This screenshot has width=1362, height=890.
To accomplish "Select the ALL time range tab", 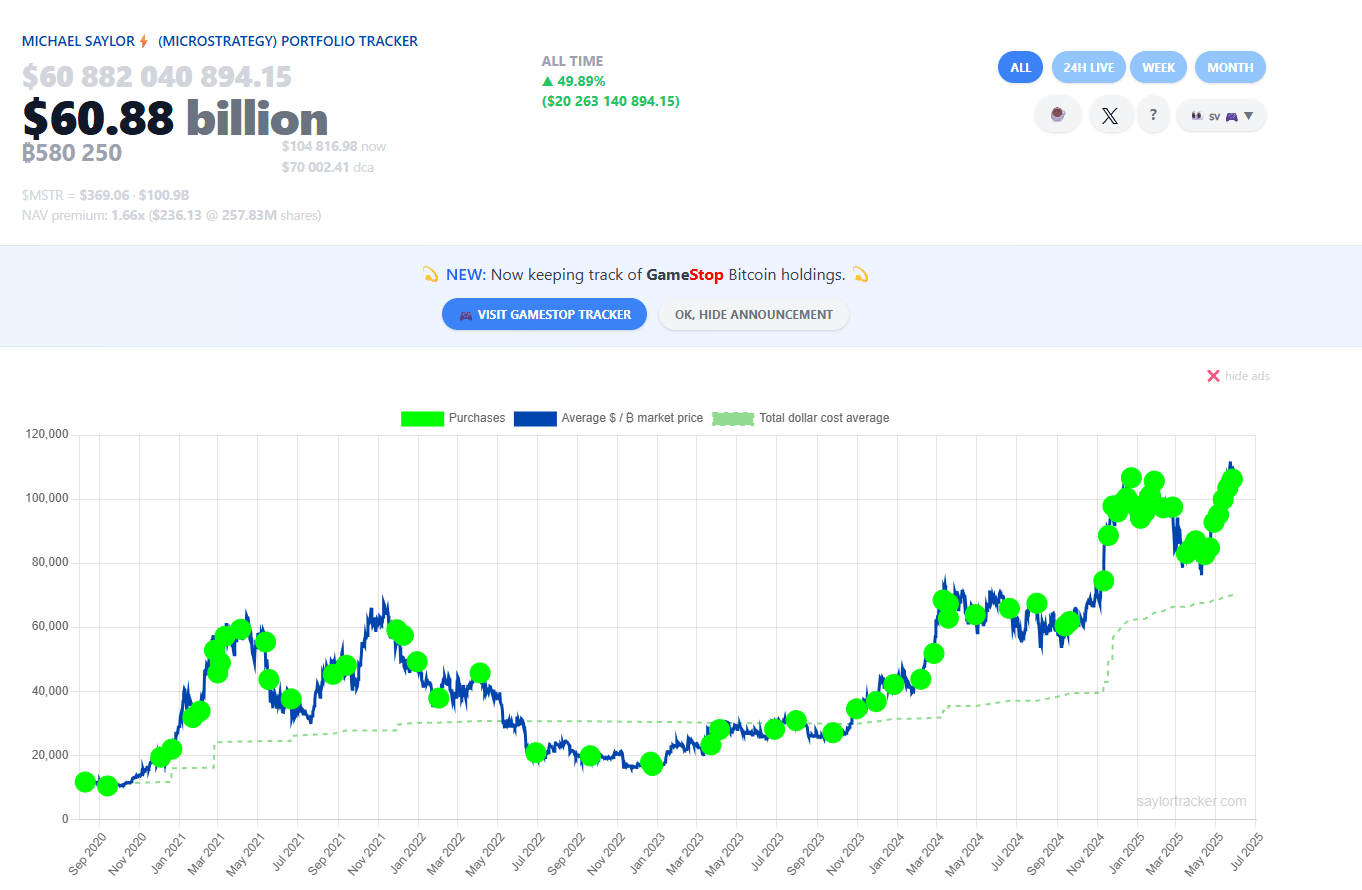I will tap(1020, 67).
